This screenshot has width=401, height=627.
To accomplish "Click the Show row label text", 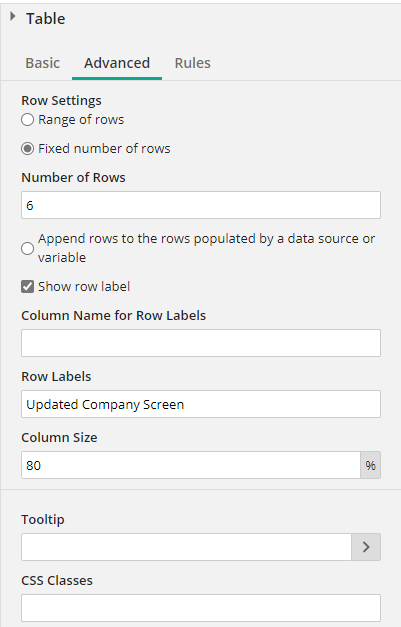I will pos(84,286).
